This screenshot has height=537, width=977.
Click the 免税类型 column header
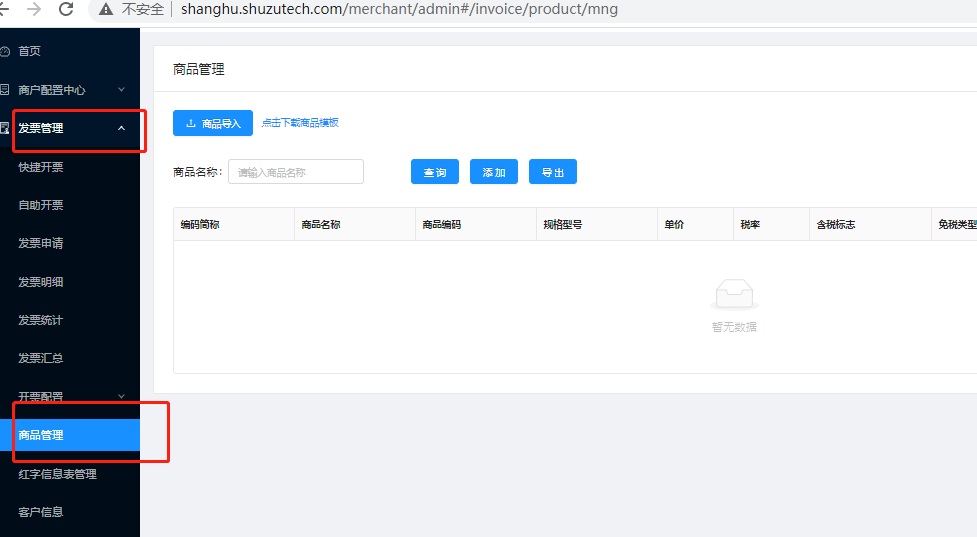957,224
